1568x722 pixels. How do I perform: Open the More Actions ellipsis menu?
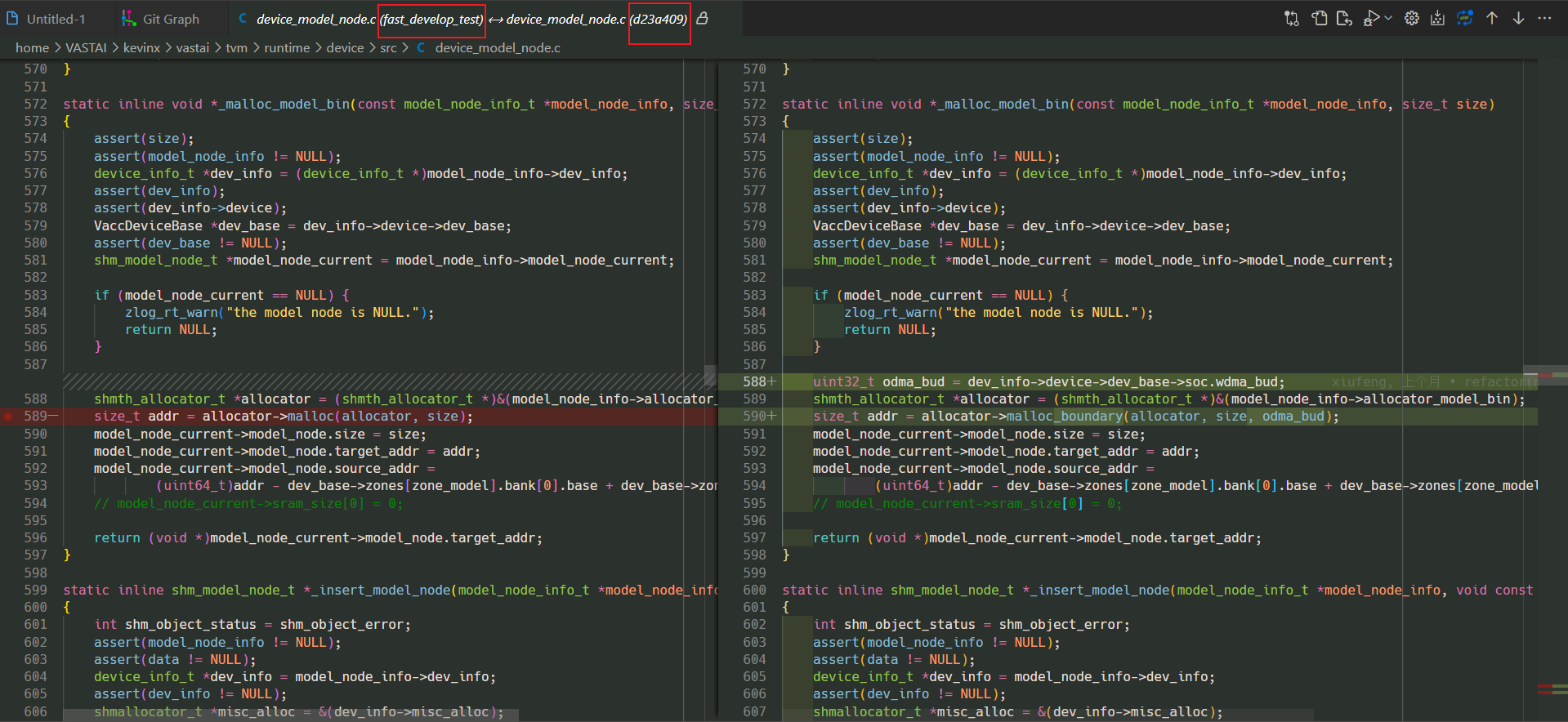(x=1544, y=18)
